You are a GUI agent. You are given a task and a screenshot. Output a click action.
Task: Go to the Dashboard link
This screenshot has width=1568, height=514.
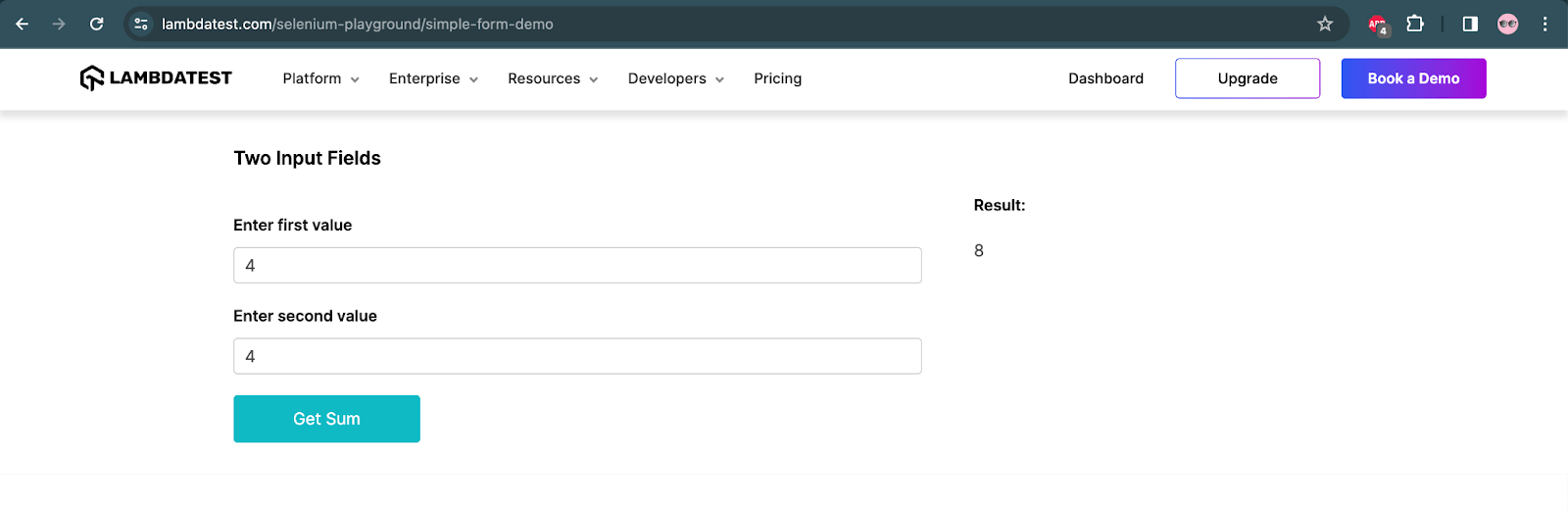point(1105,78)
